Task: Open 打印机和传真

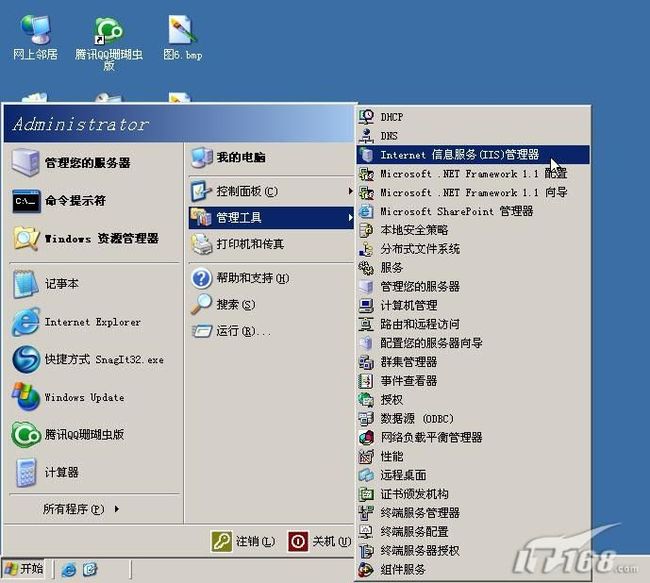Action: [271, 244]
